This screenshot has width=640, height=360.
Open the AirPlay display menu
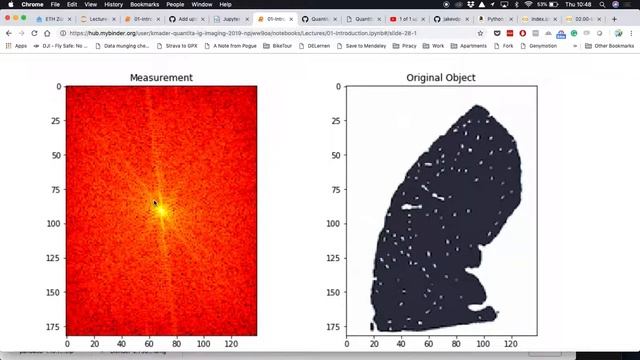coord(504,4)
